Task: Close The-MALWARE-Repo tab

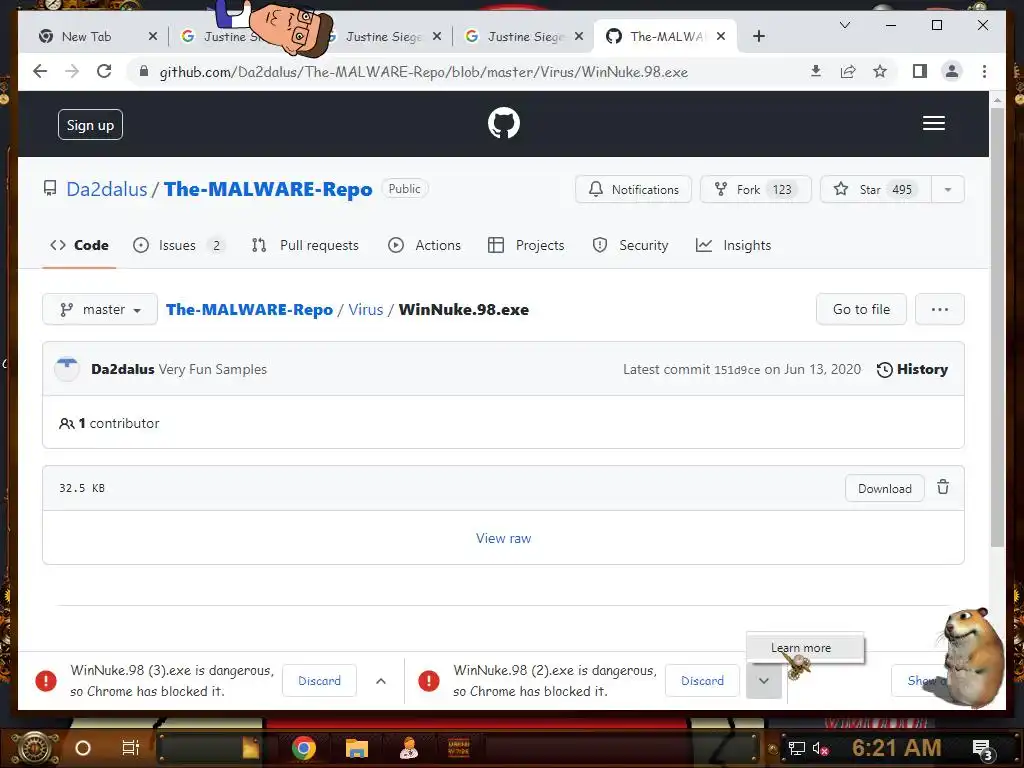Action: pyautogui.click(x=720, y=37)
